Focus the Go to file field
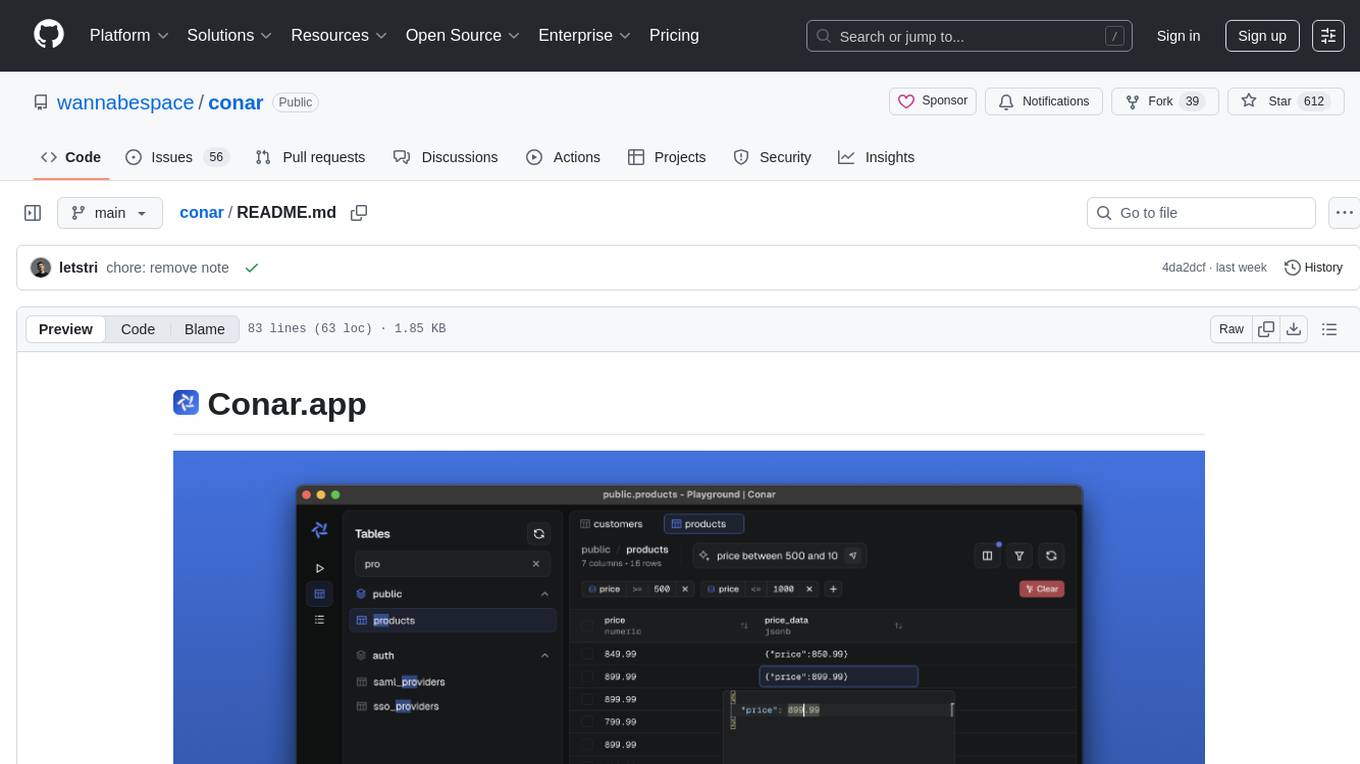The height and width of the screenshot is (764, 1360). click(1201, 213)
